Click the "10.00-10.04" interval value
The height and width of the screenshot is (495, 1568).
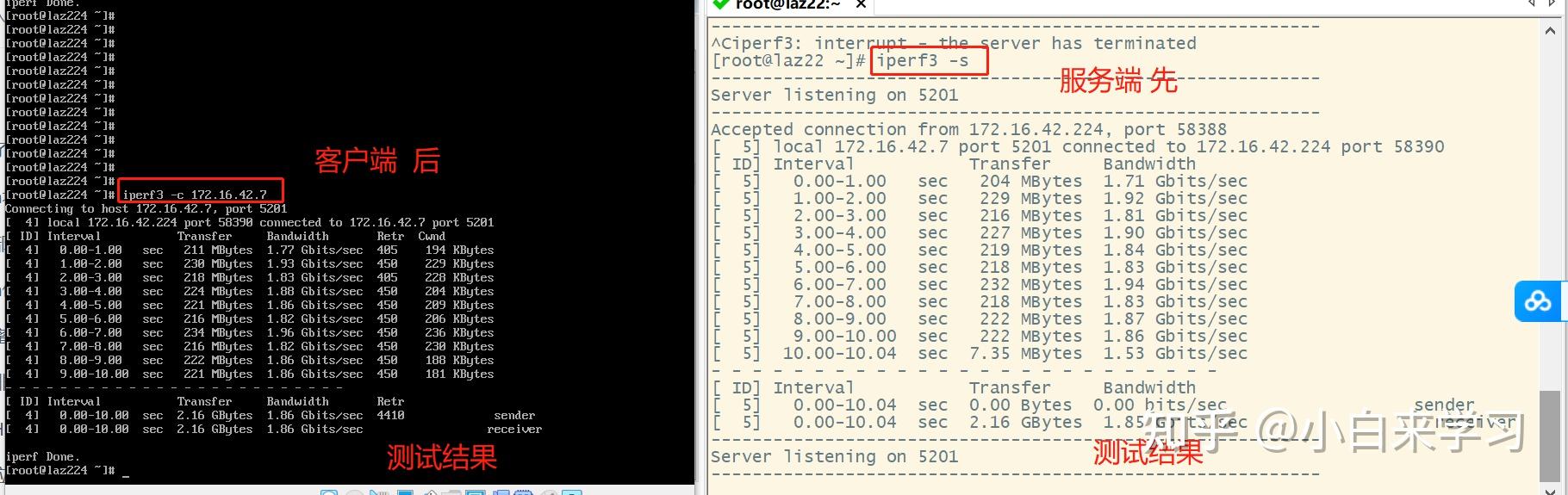[839, 354]
